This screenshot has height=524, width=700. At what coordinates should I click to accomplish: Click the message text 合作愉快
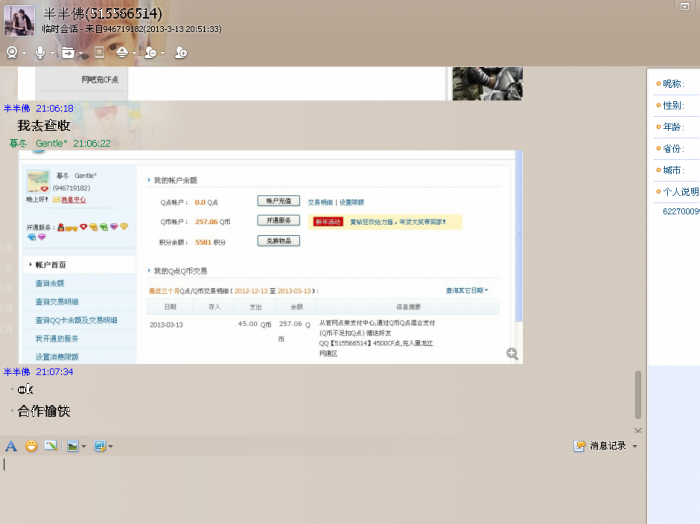click(x=44, y=411)
